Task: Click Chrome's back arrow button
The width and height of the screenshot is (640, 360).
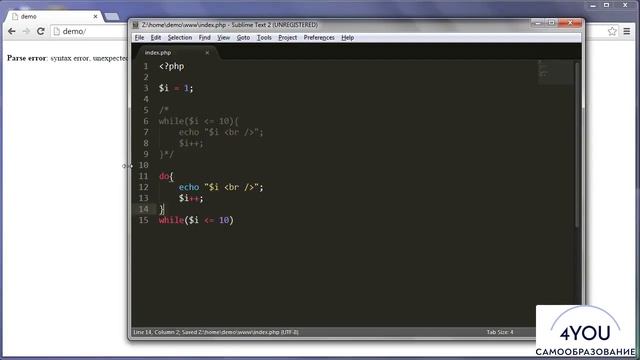Action: tap(11, 31)
